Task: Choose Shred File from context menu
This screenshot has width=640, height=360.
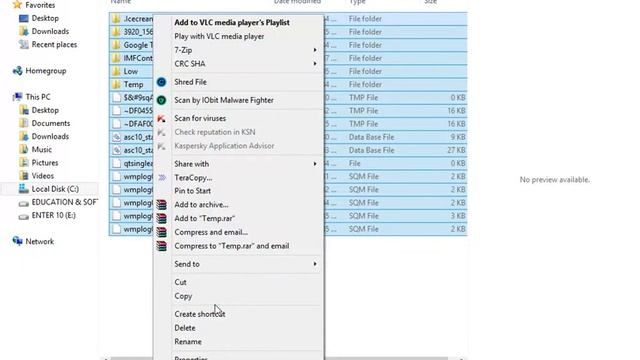Action: [190, 82]
